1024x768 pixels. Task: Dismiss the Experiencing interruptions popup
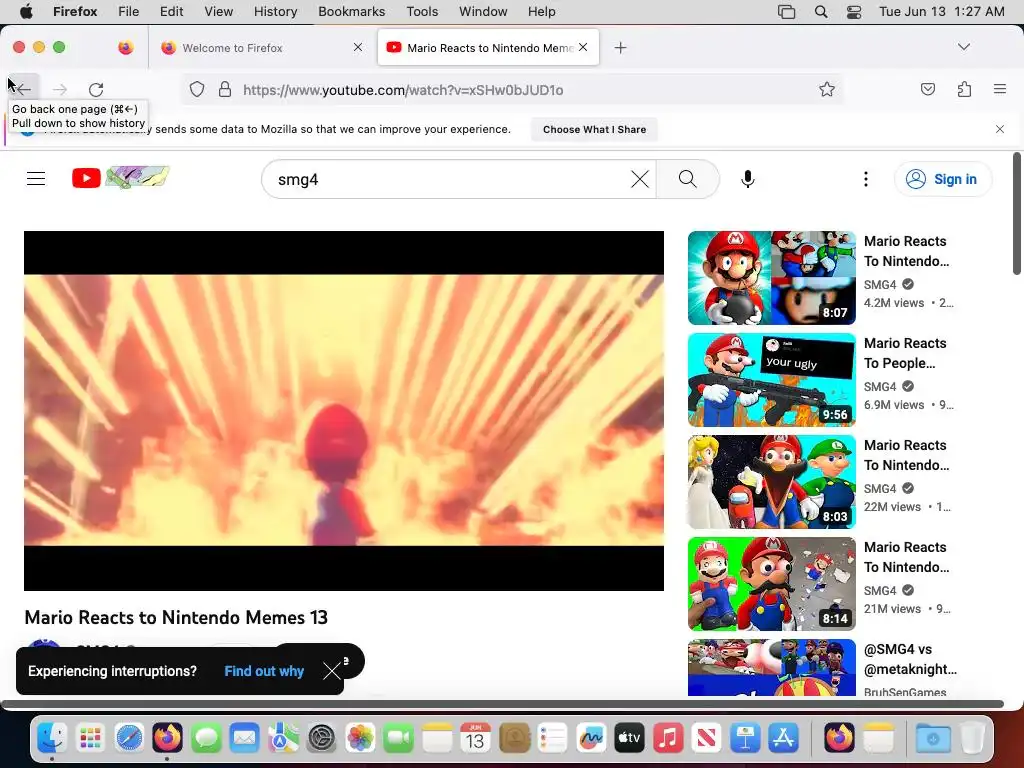pyautogui.click(x=332, y=671)
